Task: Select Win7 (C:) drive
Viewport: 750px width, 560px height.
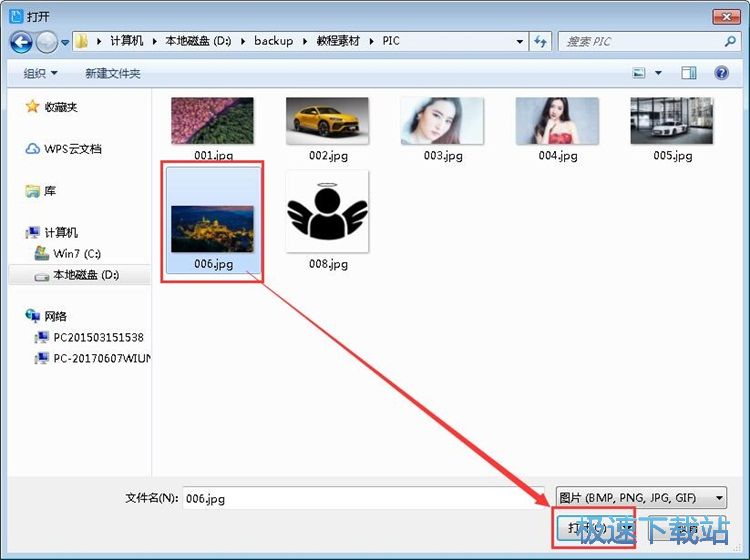Action: [77, 253]
